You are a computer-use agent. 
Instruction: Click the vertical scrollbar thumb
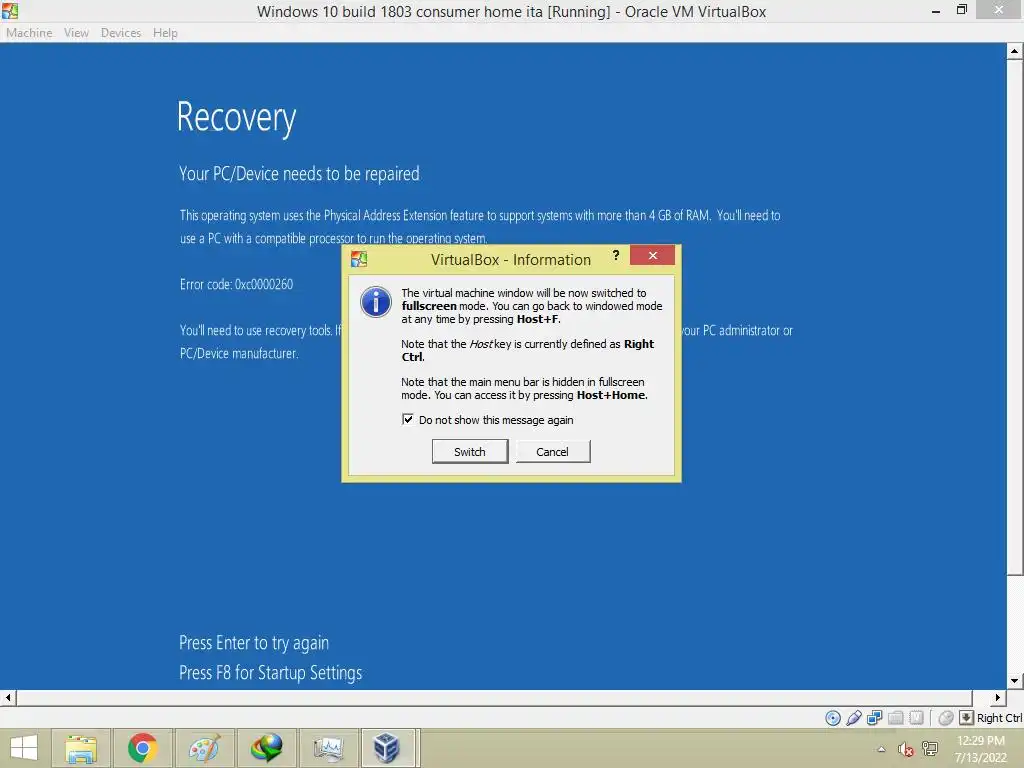coord(1015,317)
